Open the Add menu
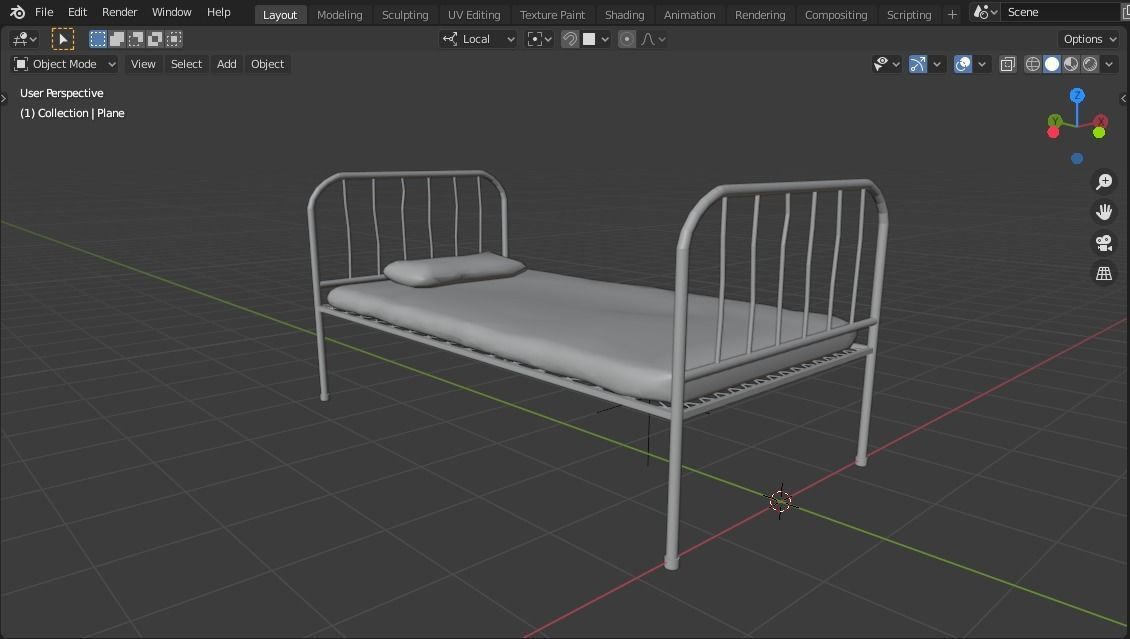The height and width of the screenshot is (639, 1130). (x=226, y=64)
